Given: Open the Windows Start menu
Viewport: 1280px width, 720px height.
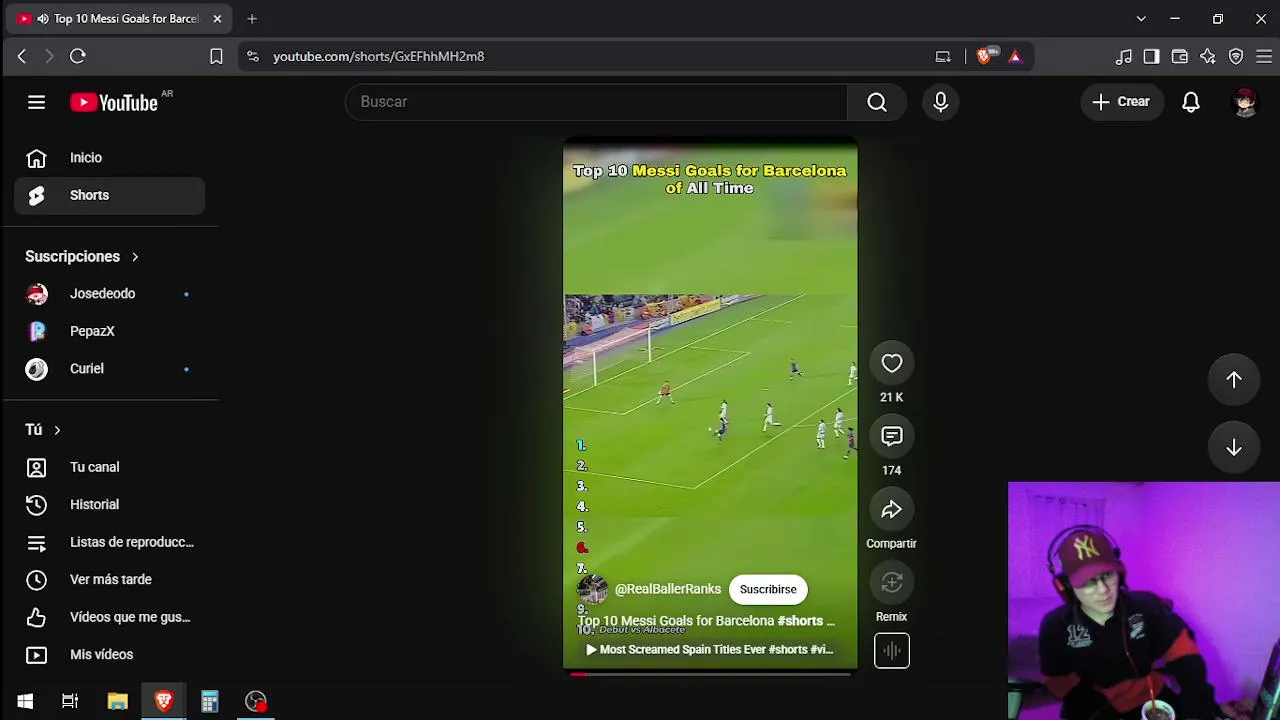Looking at the screenshot, I should pos(25,701).
